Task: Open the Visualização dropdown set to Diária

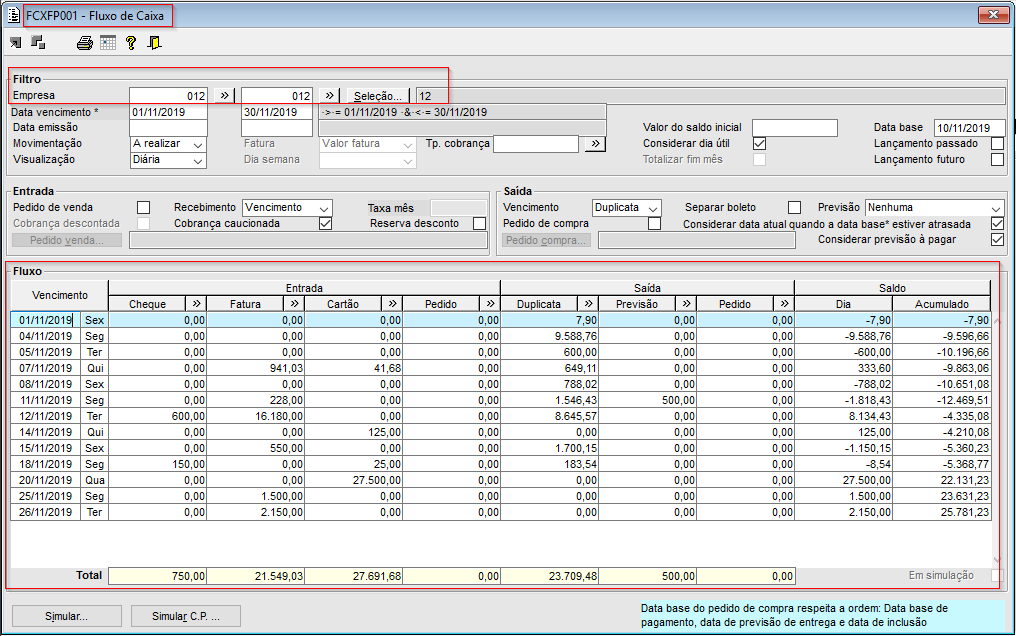Action: coord(197,160)
